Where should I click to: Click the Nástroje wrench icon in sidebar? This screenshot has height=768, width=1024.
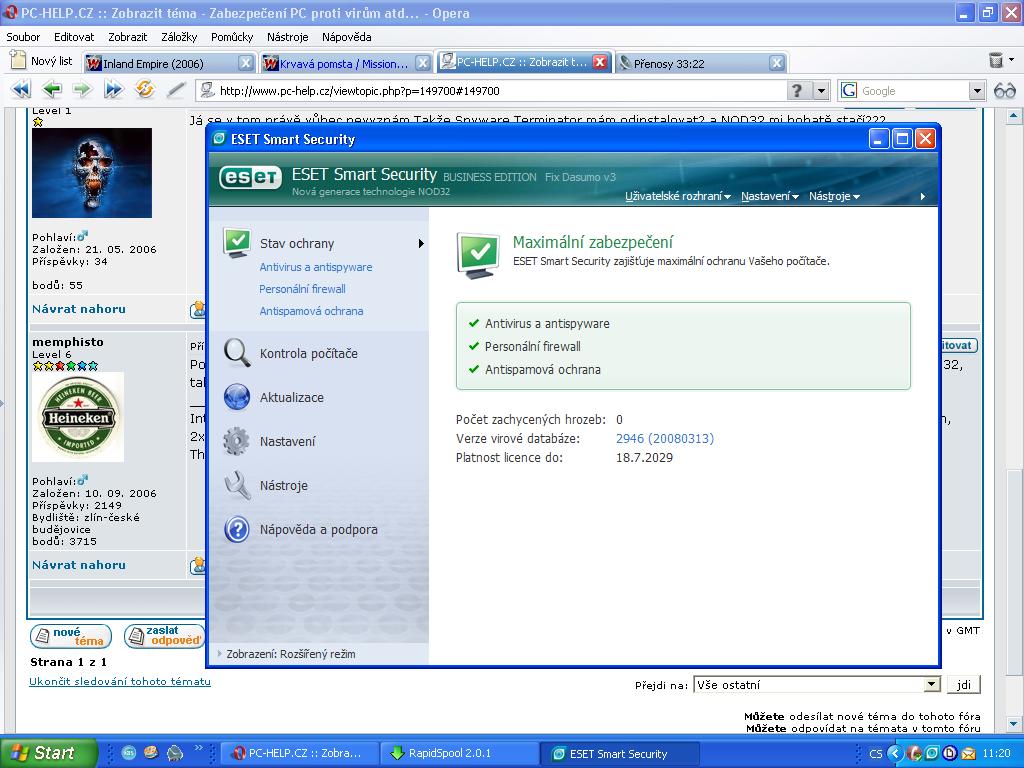(x=237, y=485)
